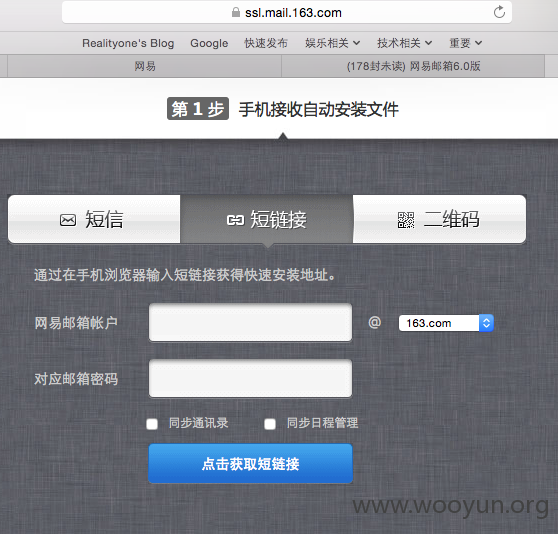
Task: Click the SSL padlock icon in address bar
Action: (x=236, y=12)
